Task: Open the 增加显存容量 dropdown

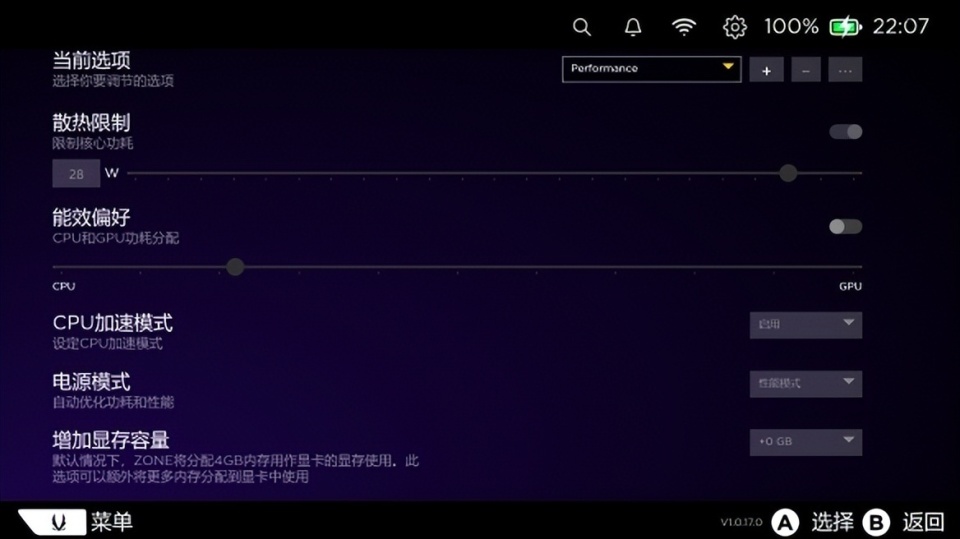Action: pos(805,441)
